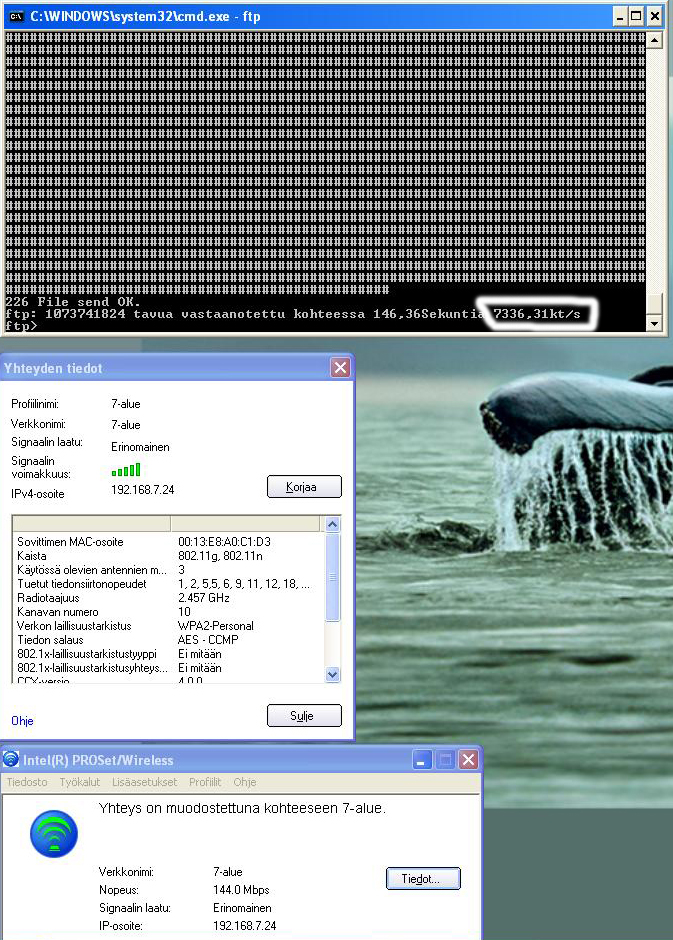Viewport: 673px width, 940px height.
Task: Click the signal strength bars indicator
Action: click(125, 469)
